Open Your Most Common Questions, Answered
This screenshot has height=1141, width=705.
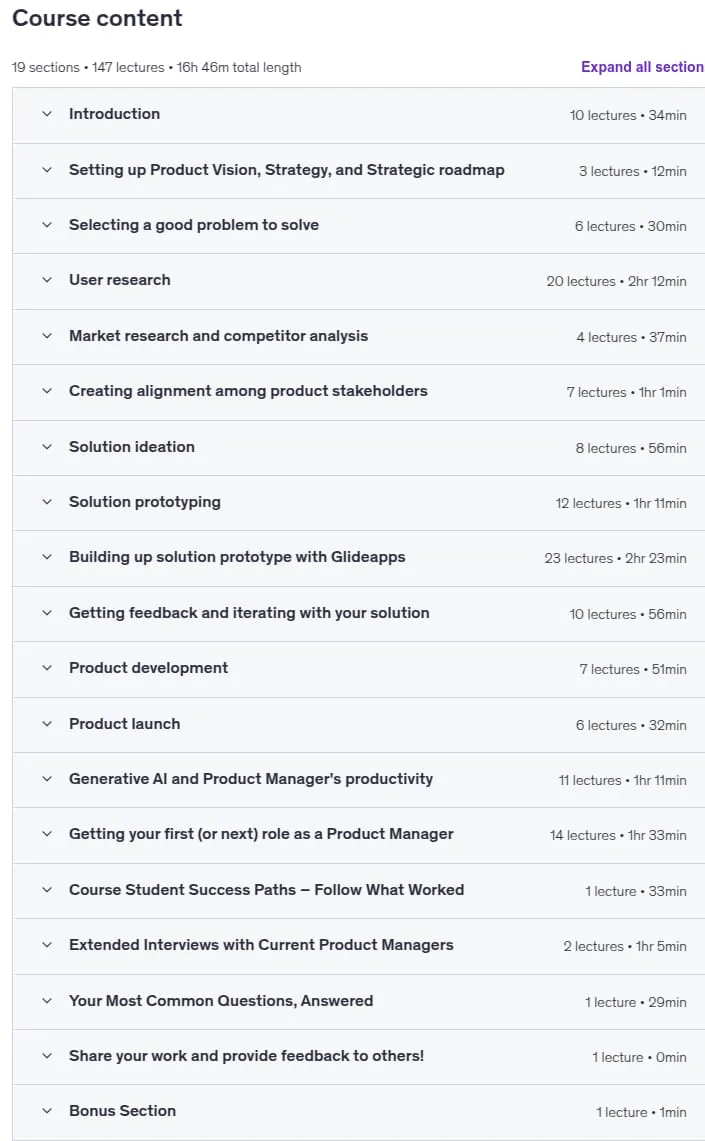point(221,1001)
